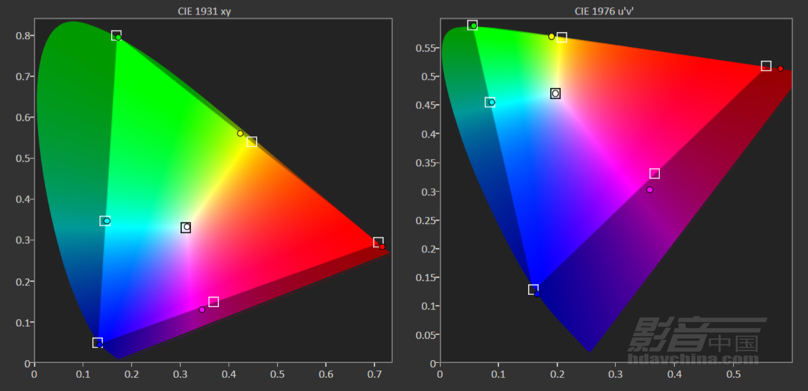Screen dimensions: 808x391
Task: Select blue primary marker in CIE 1931 chart
Action: [98, 343]
